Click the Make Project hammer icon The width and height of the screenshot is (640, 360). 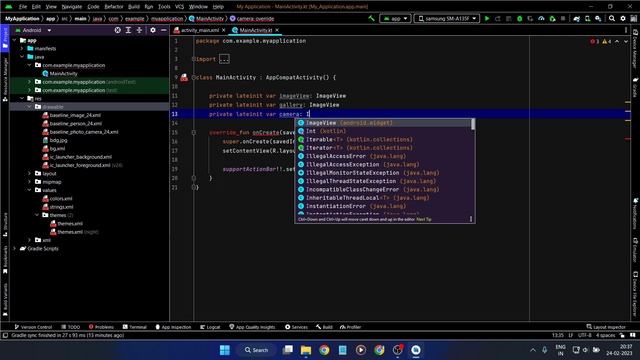tap(371, 18)
